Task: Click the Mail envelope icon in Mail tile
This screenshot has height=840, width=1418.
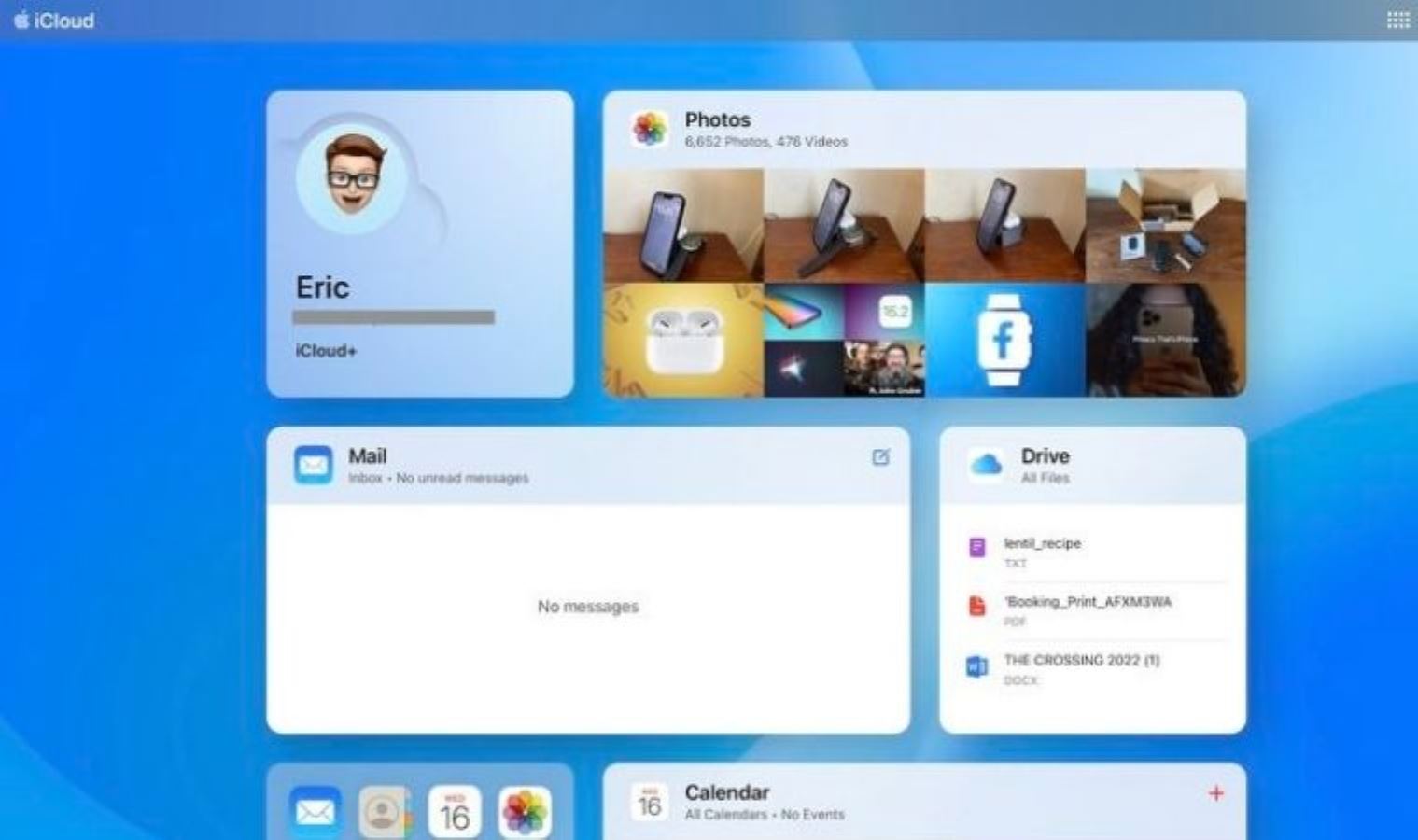Action: 313,465
